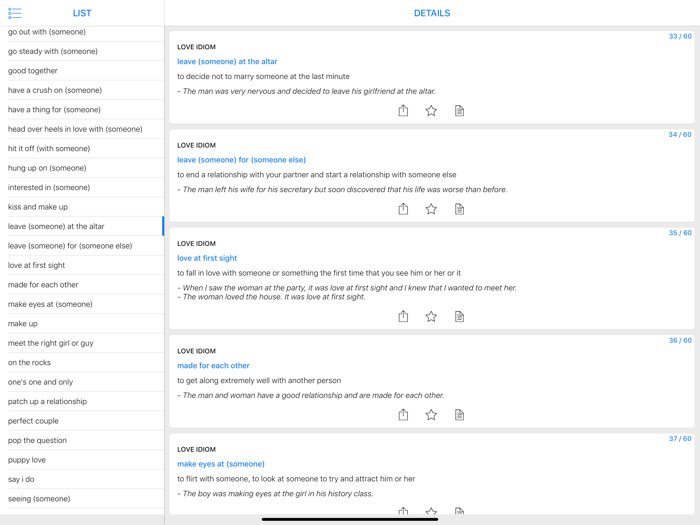Screen dimensions: 700x525
Task: Open the 'made for each other' blue title
Action: pyautogui.click(x=213, y=366)
